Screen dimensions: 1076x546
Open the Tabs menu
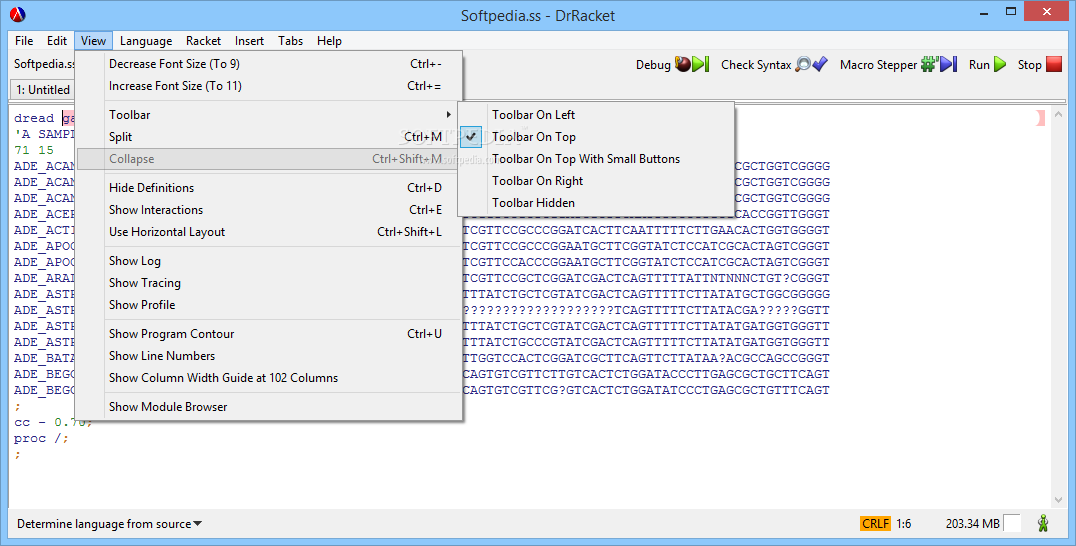point(290,40)
